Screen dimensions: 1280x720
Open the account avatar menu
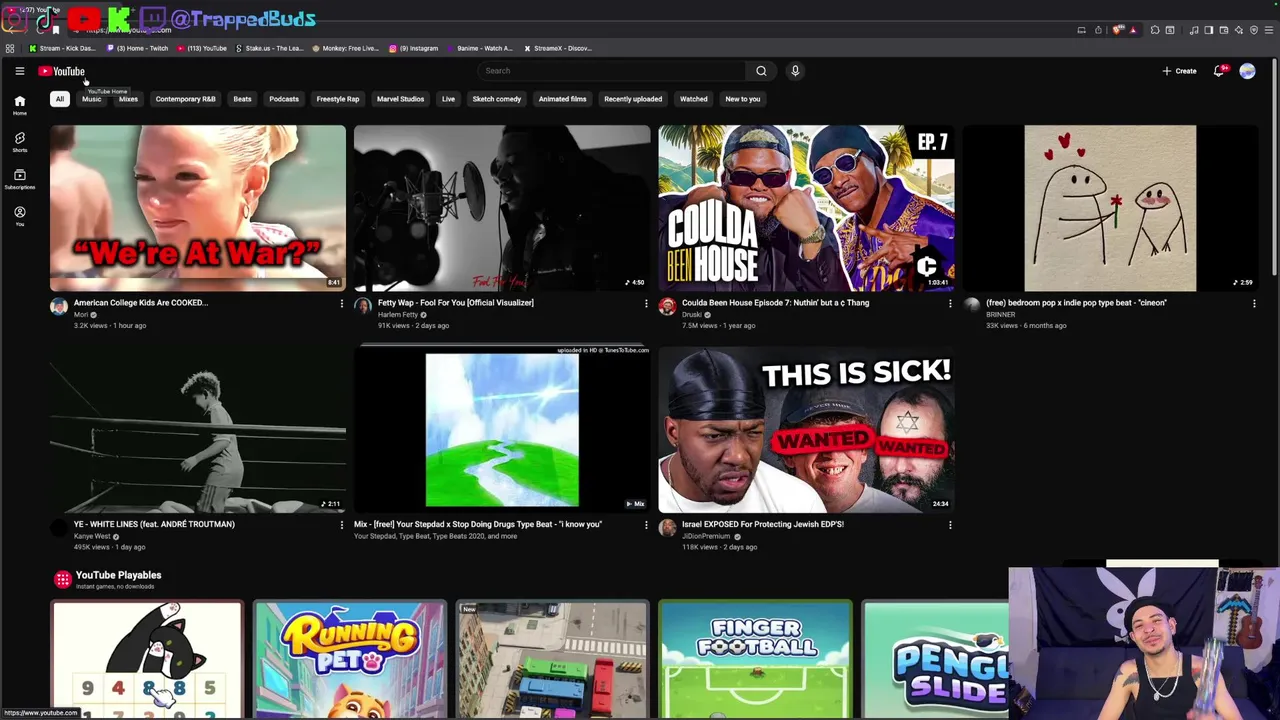1247,71
